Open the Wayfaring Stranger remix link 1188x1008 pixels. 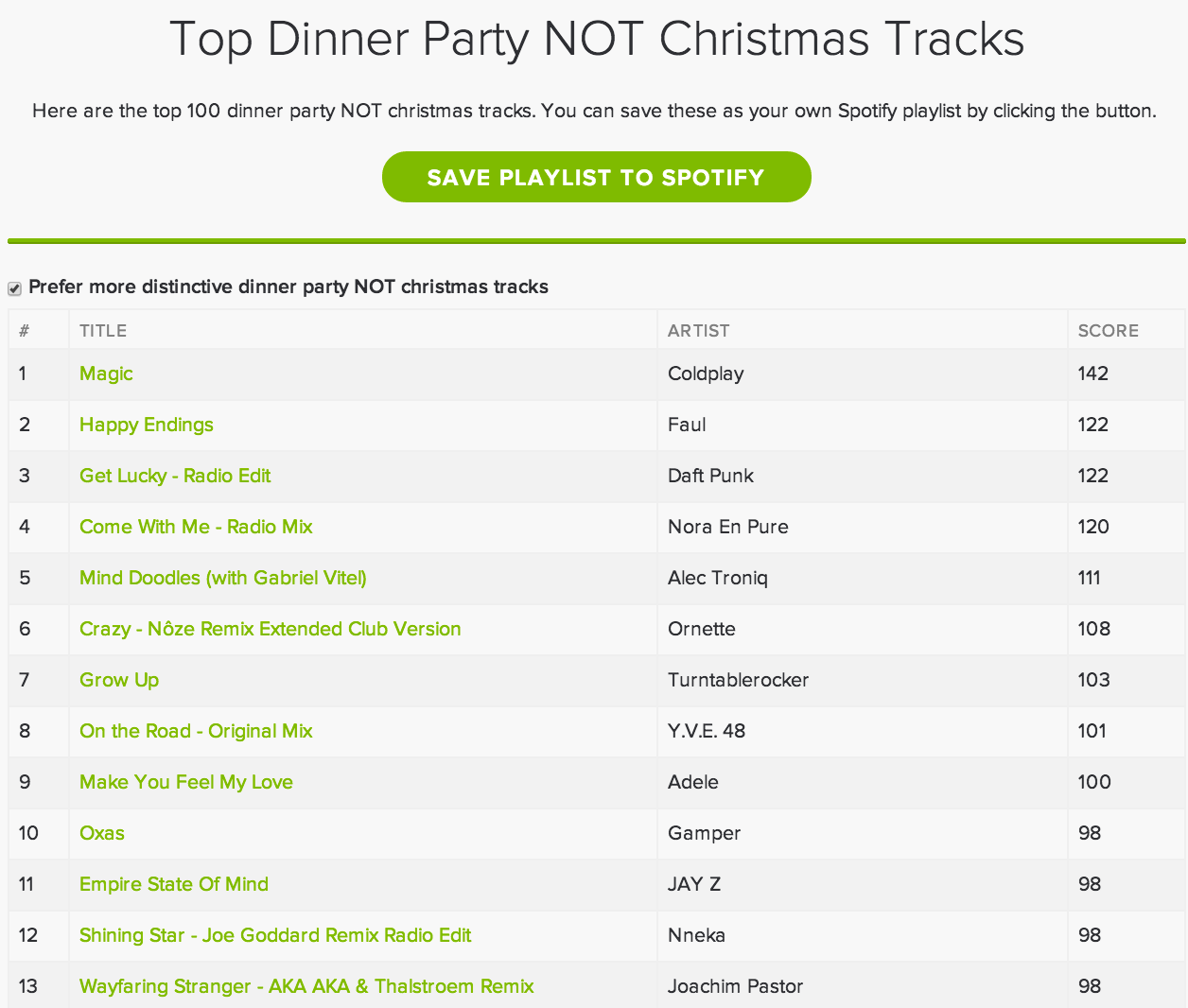tap(306, 986)
